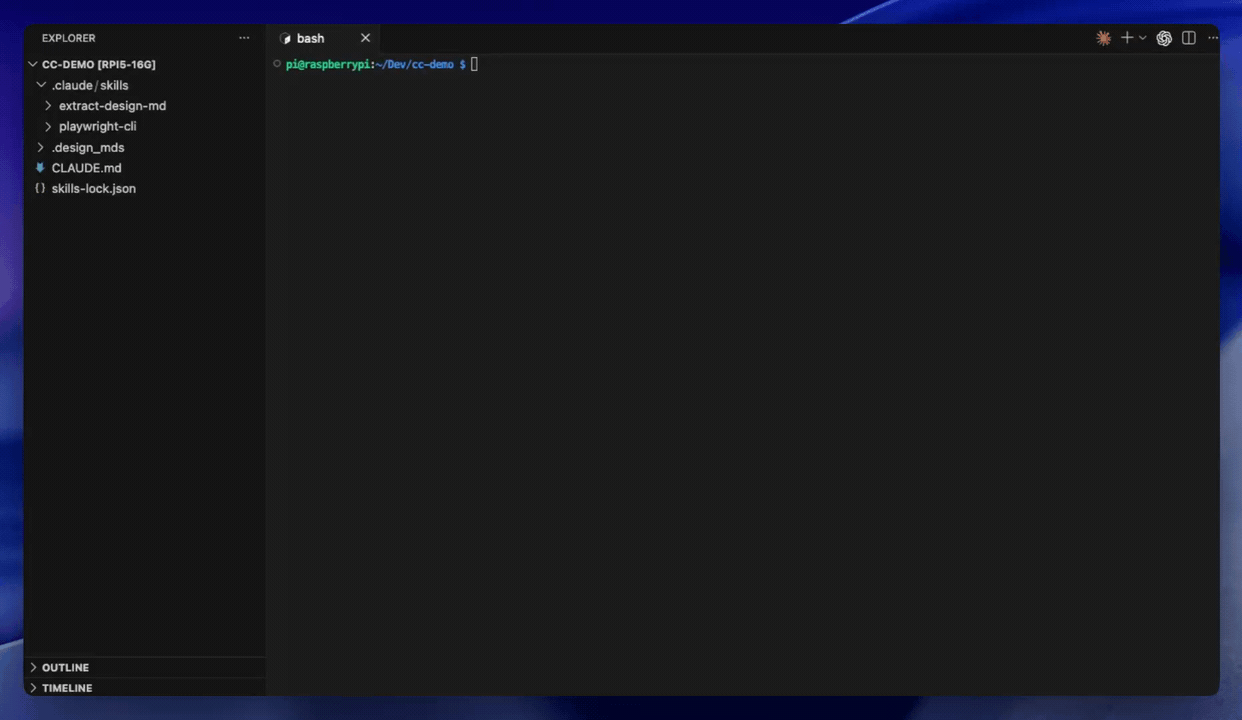Split the editor with the split layout icon
Screen dimensions: 1242x720
[1189, 38]
